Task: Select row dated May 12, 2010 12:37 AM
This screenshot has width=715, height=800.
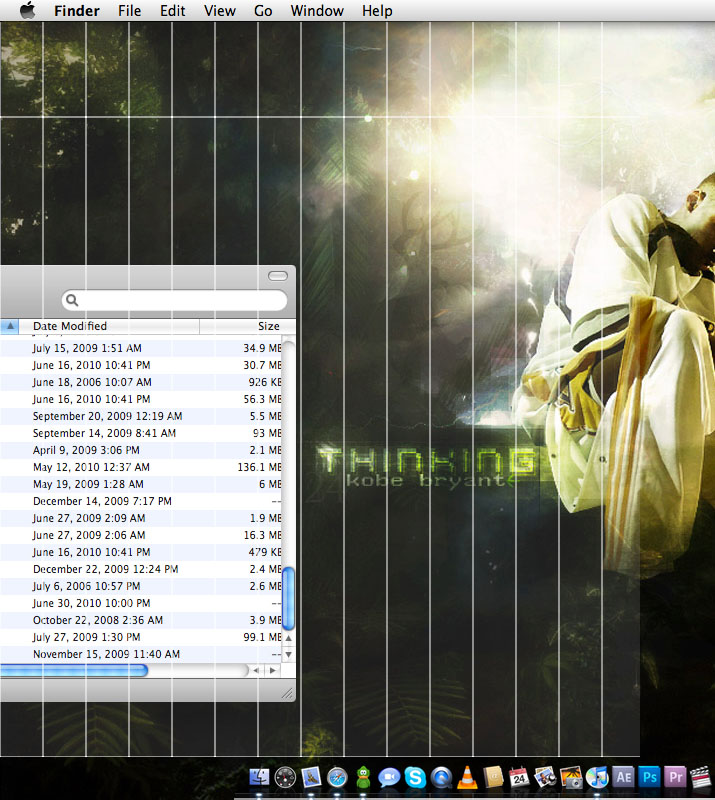Action: 141,467
